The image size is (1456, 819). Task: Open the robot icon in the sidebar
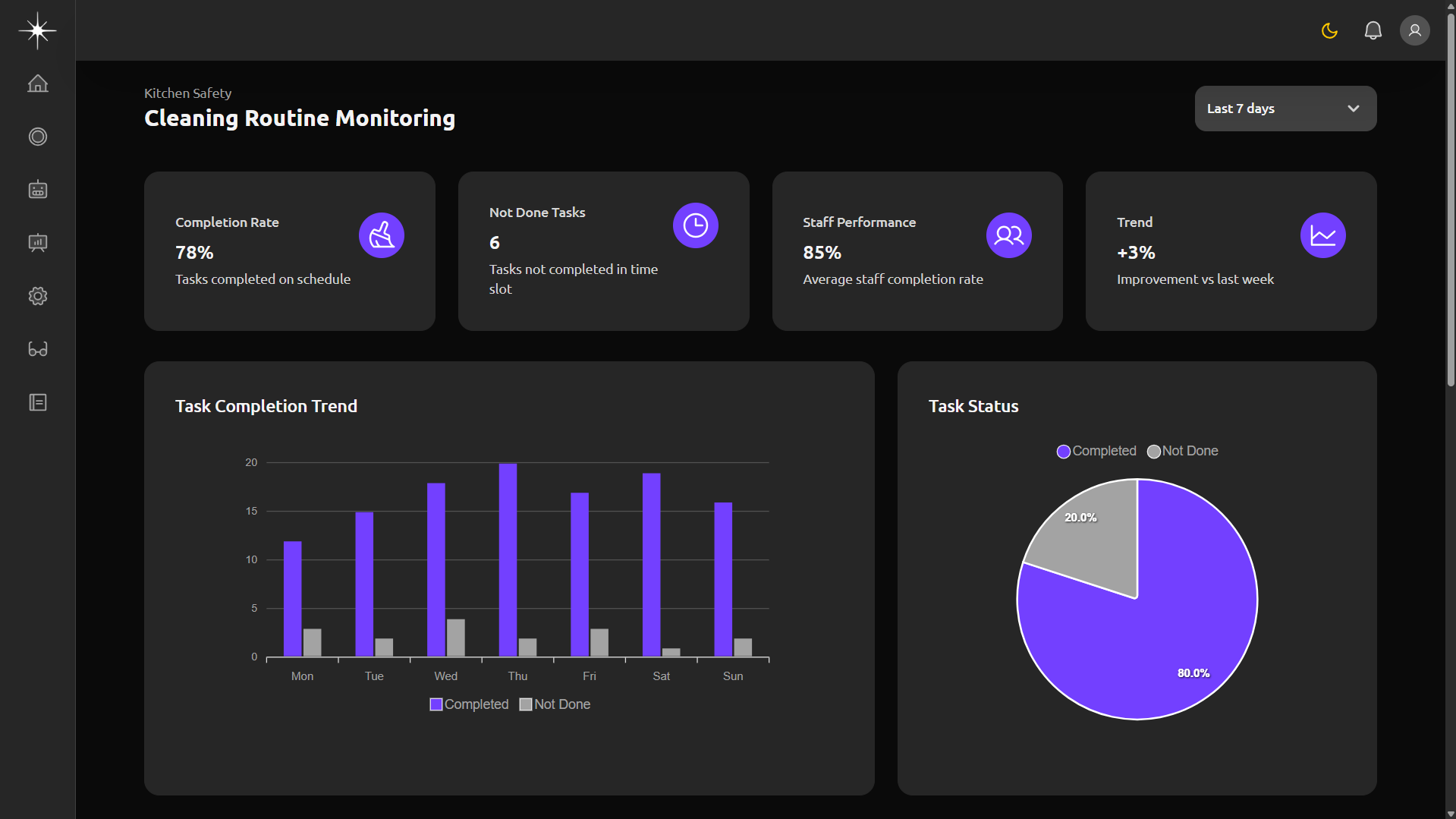coord(37,190)
